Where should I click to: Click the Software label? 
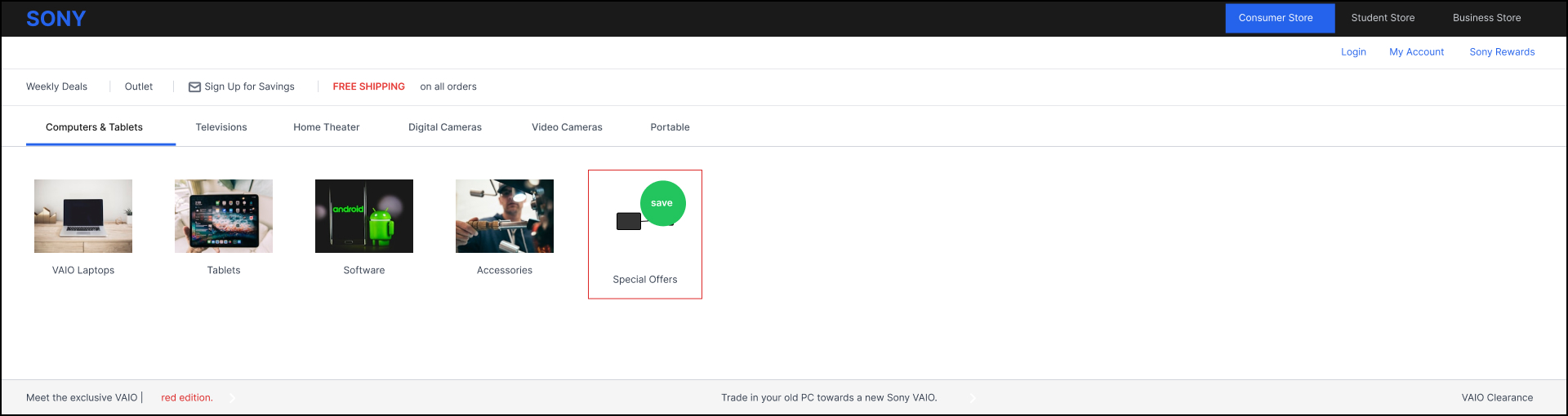tap(364, 270)
